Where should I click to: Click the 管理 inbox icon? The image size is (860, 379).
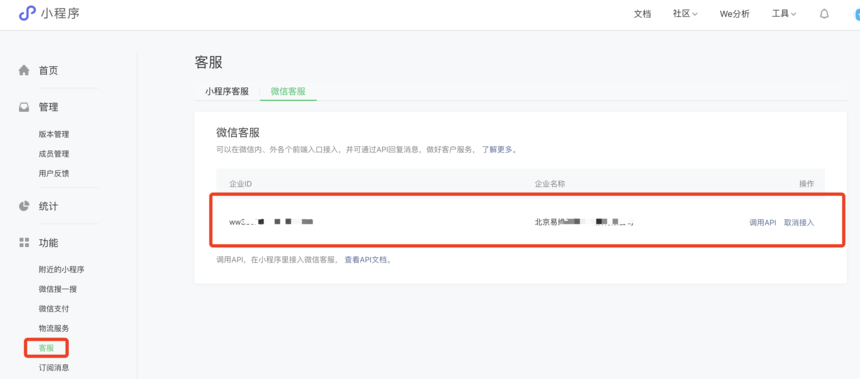[x=24, y=108]
